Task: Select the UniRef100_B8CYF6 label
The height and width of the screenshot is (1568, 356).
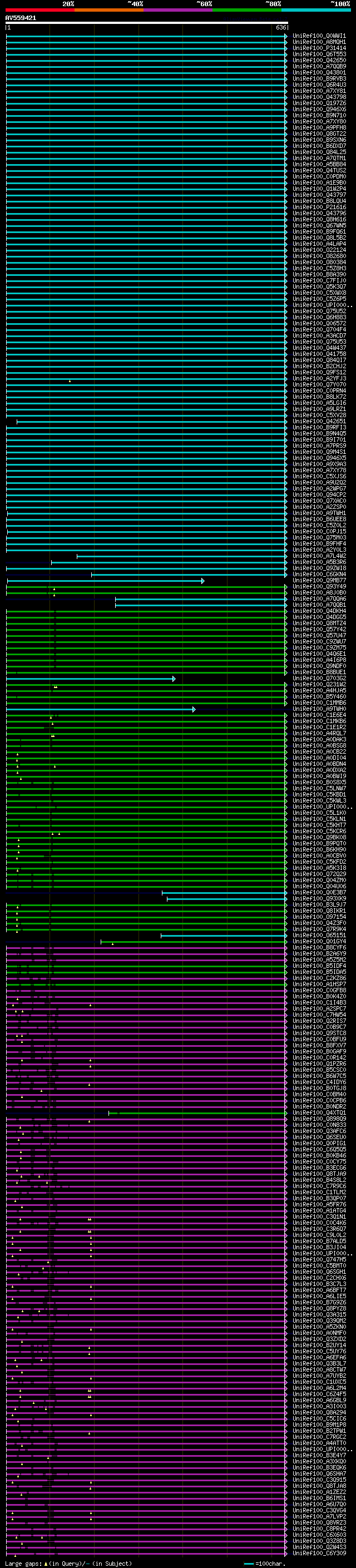Action: (319, 947)
